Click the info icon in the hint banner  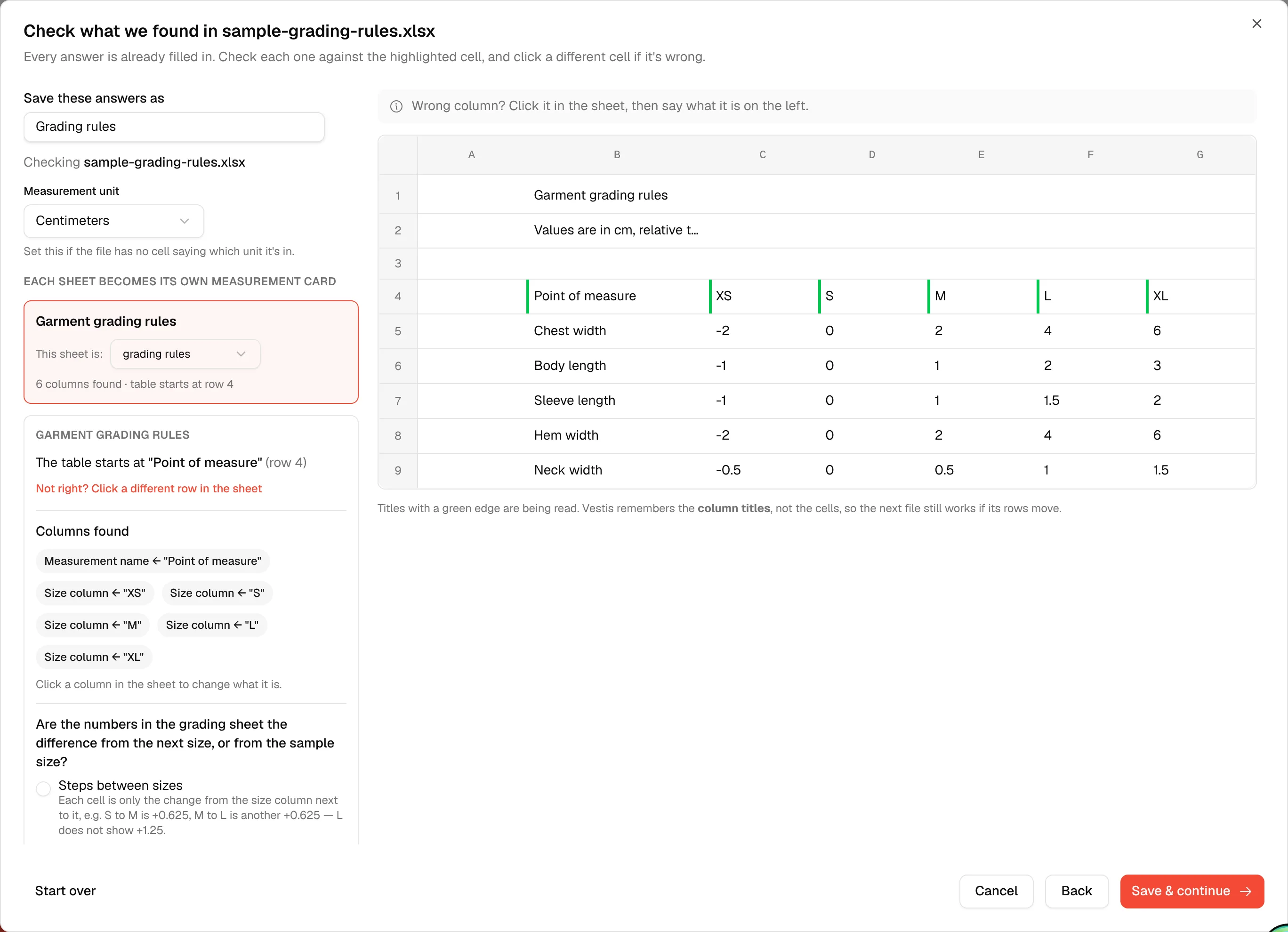pos(396,106)
